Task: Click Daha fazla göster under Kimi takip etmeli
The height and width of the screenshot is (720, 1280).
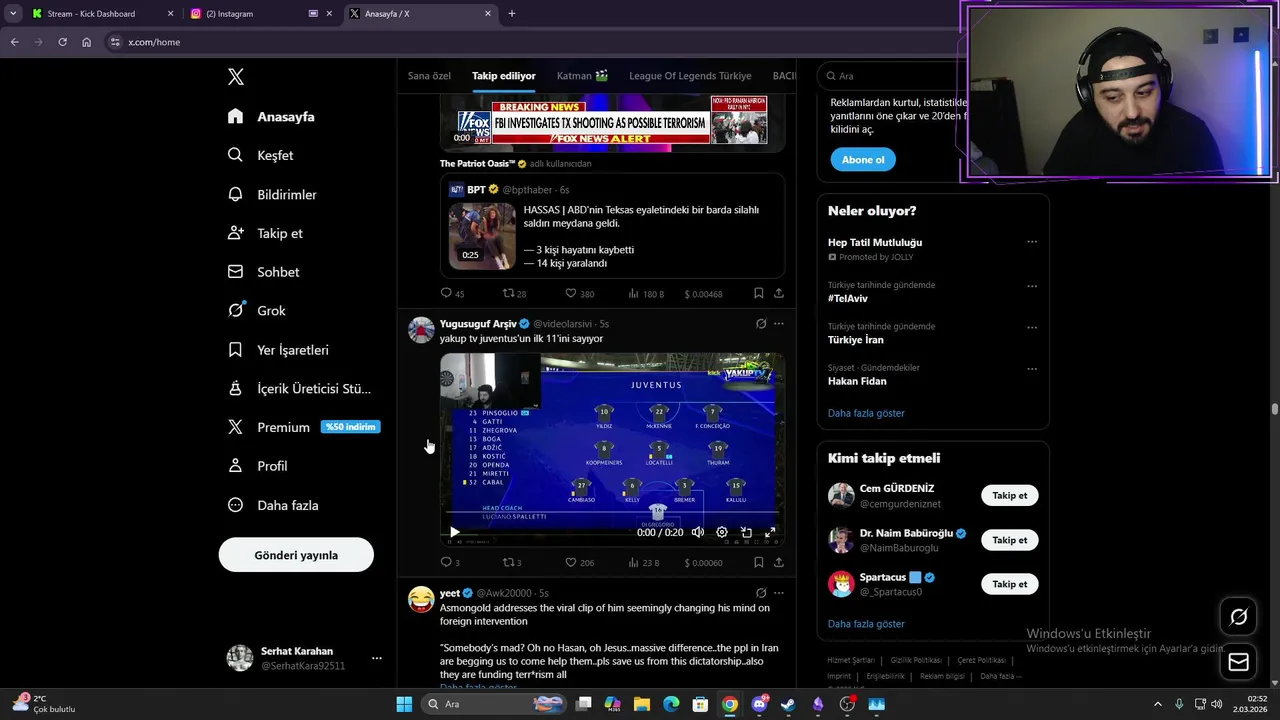Action: [x=866, y=624]
